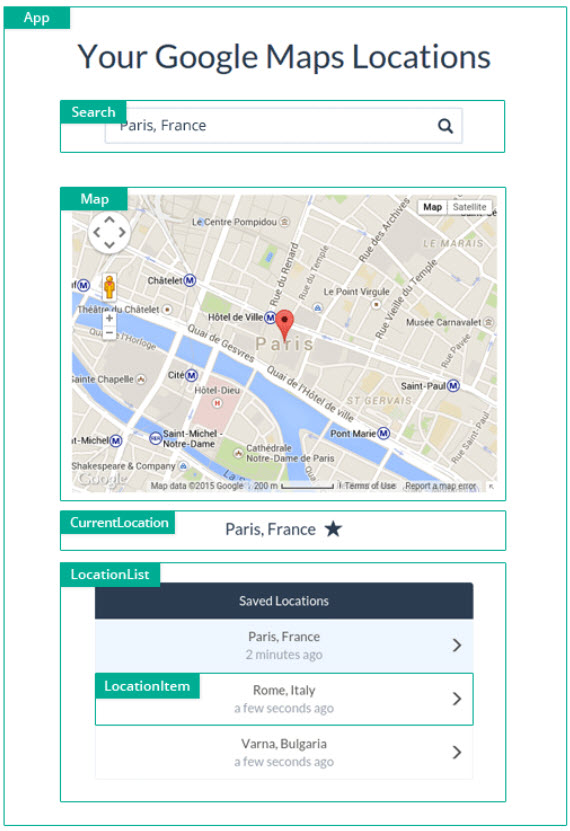Click the Report a map error link

tap(440, 485)
